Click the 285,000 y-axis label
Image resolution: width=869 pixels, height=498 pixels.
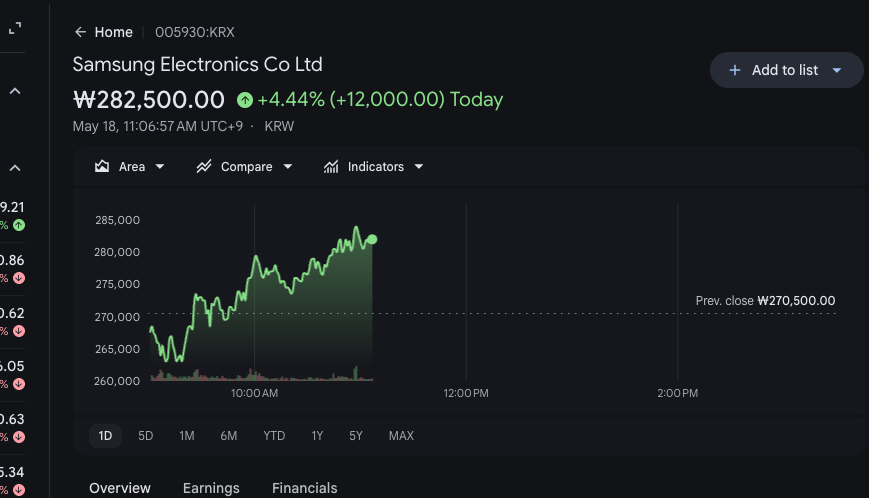117,220
